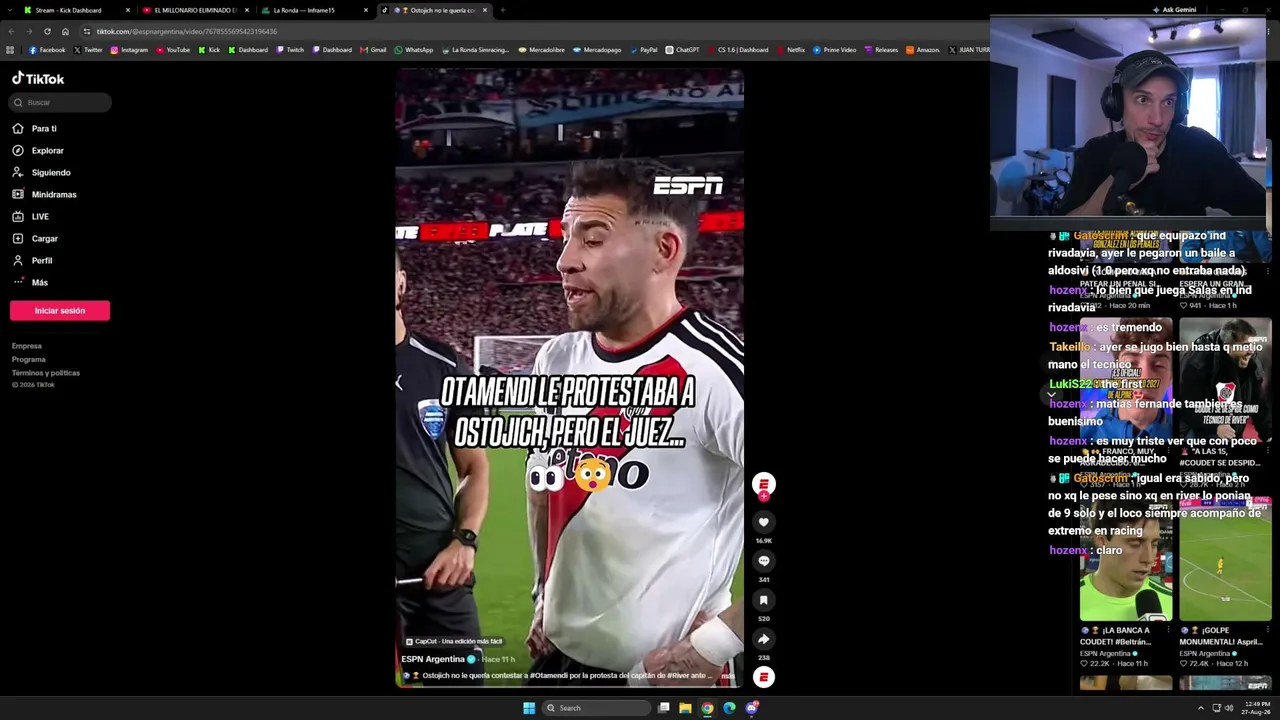
Task: Open Discord from the taskbar
Action: [751, 708]
